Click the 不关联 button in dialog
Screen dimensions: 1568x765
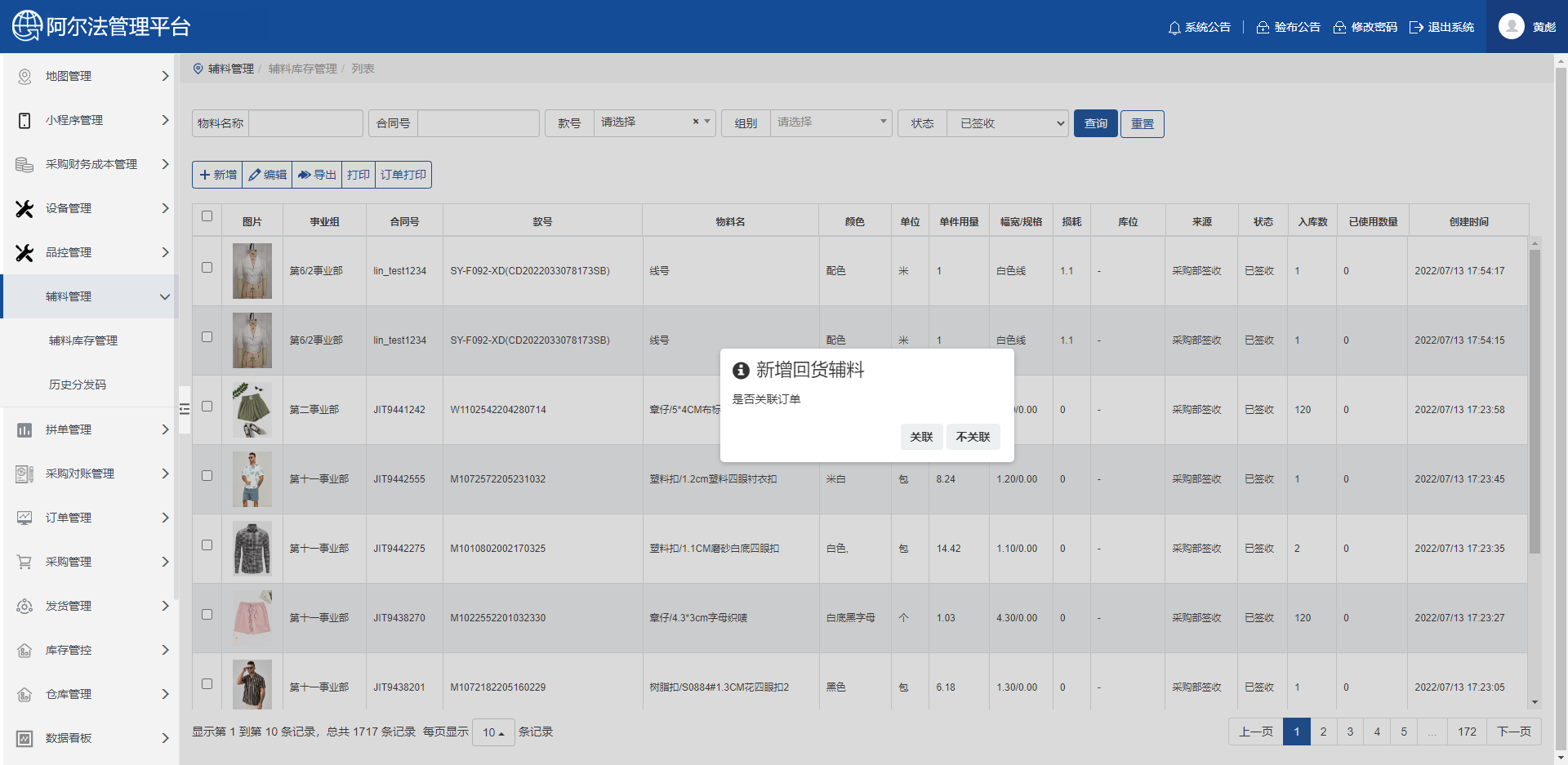pos(973,437)
